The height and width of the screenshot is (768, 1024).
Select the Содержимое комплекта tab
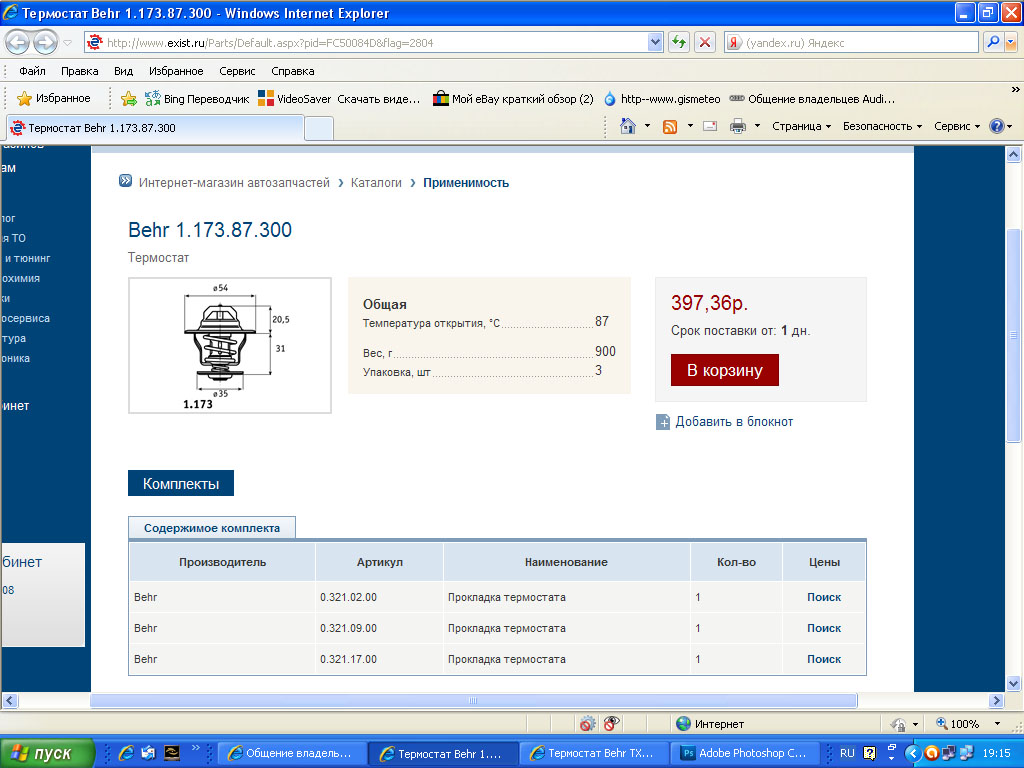coord(212,528)
